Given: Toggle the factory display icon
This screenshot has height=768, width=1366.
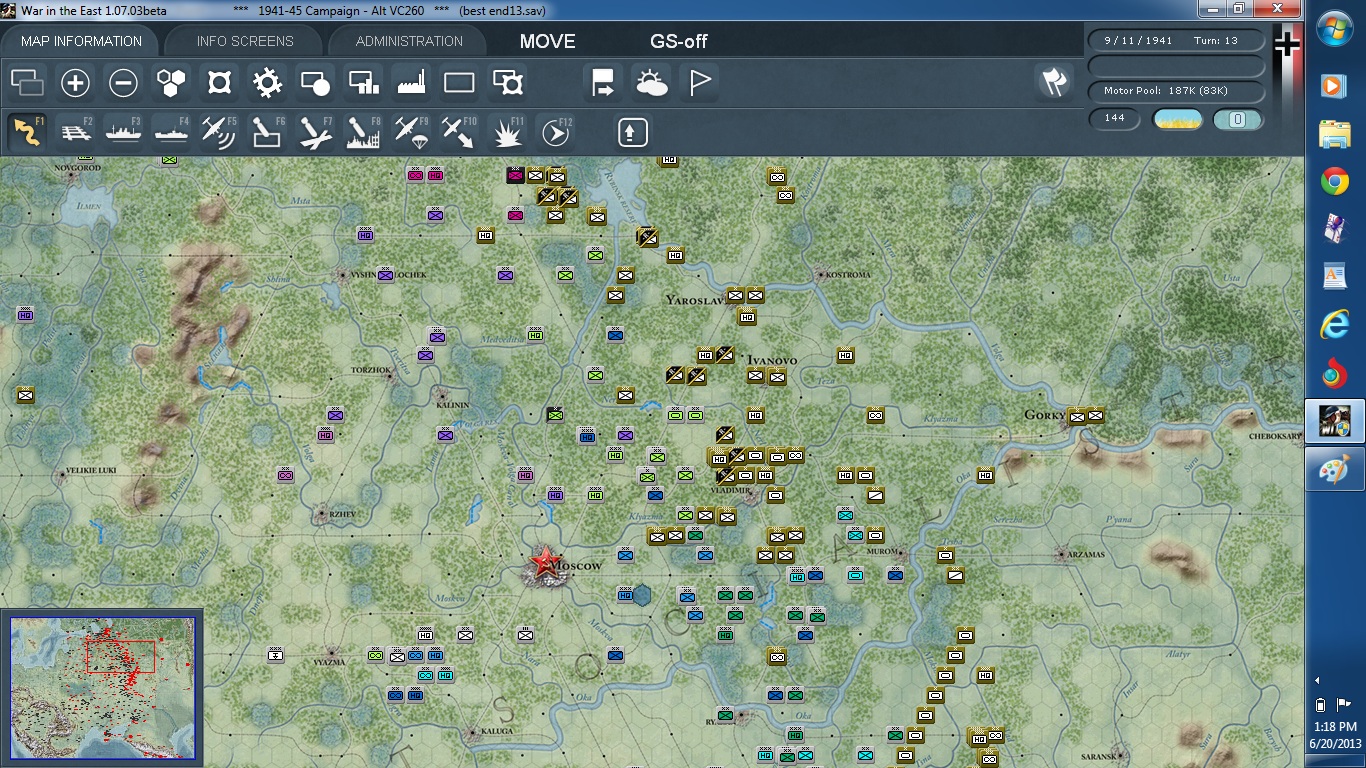Looking at the screenshot, I should pyautogui.click(x=411, y=83).
